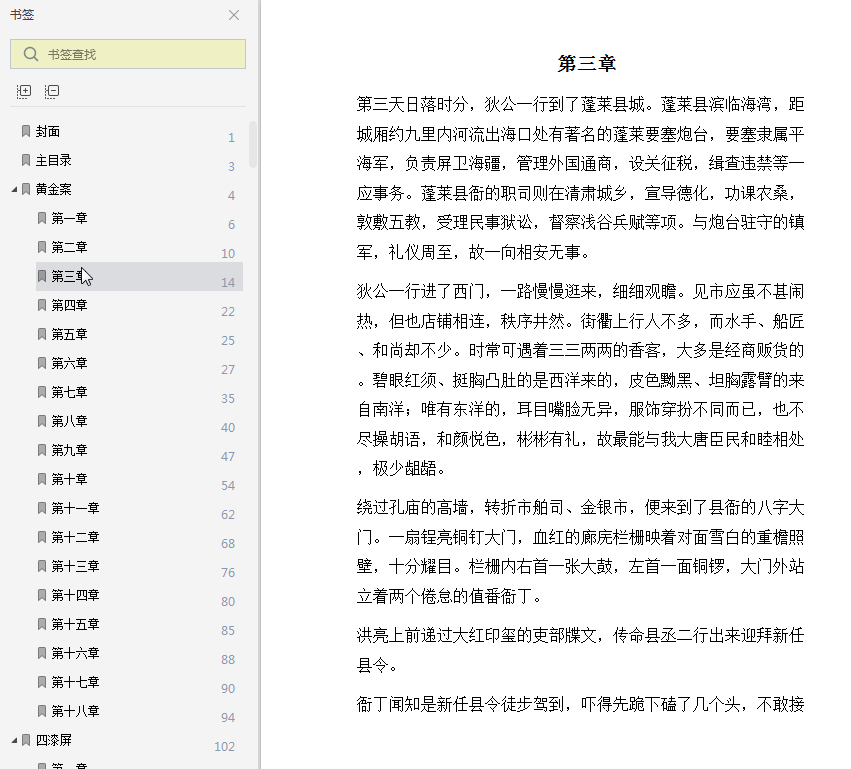
Task: Jump to 第一章 bookmark
Action: (69, 219)
